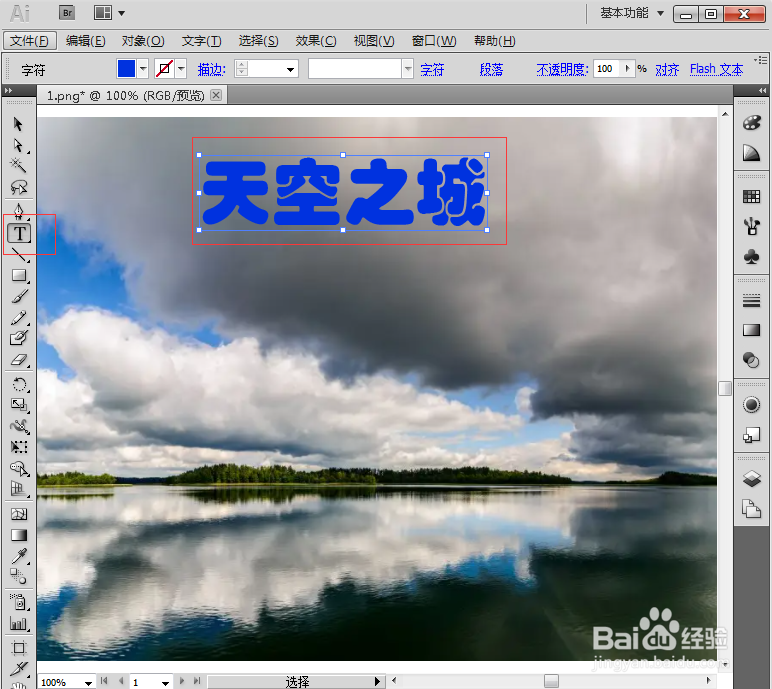Select the Paintbrush tool
The image size is (772, 689).
[x=19, y=296]
